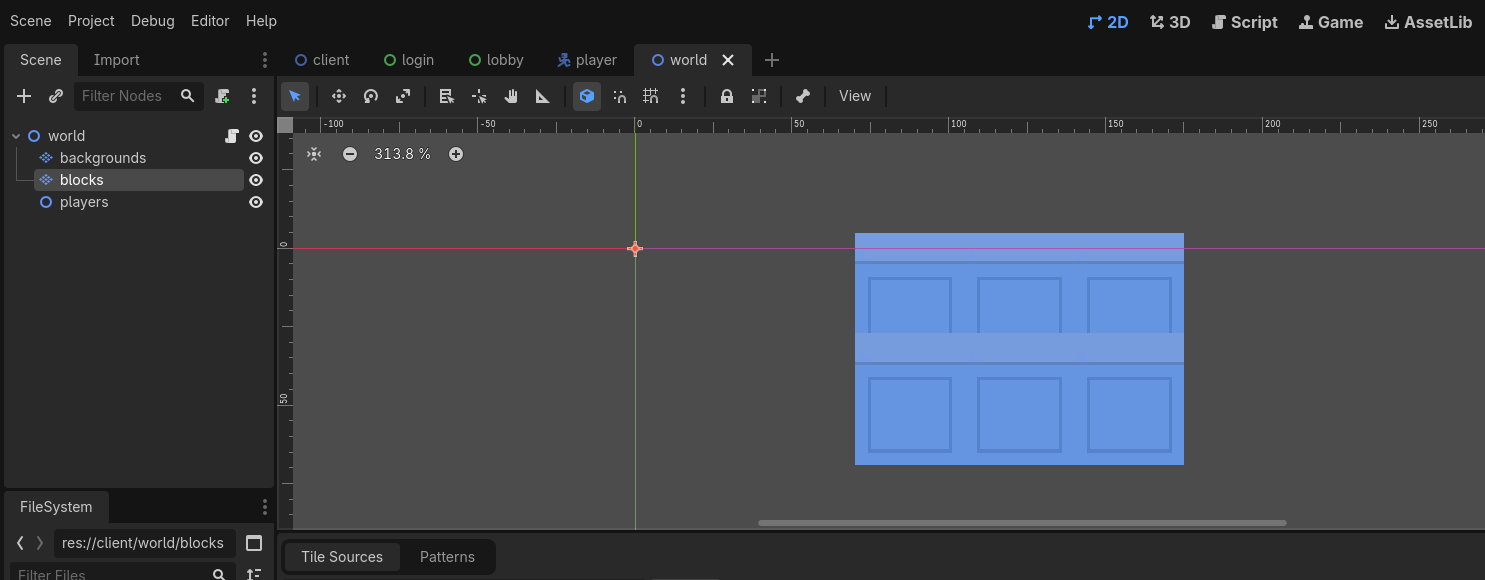Select the Rotate mode tool
Image resolution: width=1485 pixels, height=580 pixels.
coord(371,96)
